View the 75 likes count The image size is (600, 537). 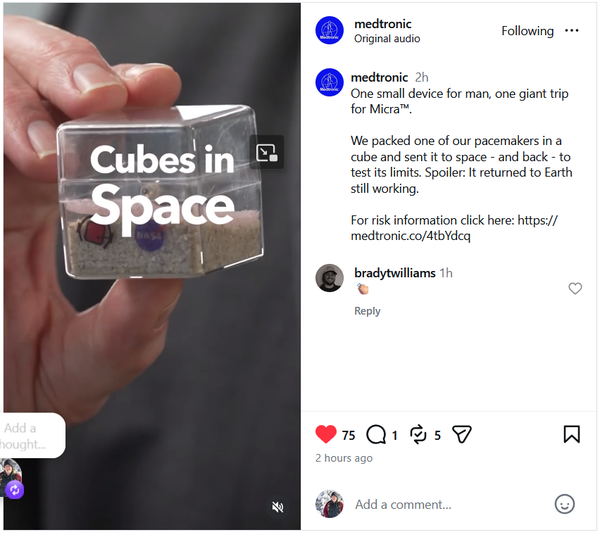click(348, 435)
